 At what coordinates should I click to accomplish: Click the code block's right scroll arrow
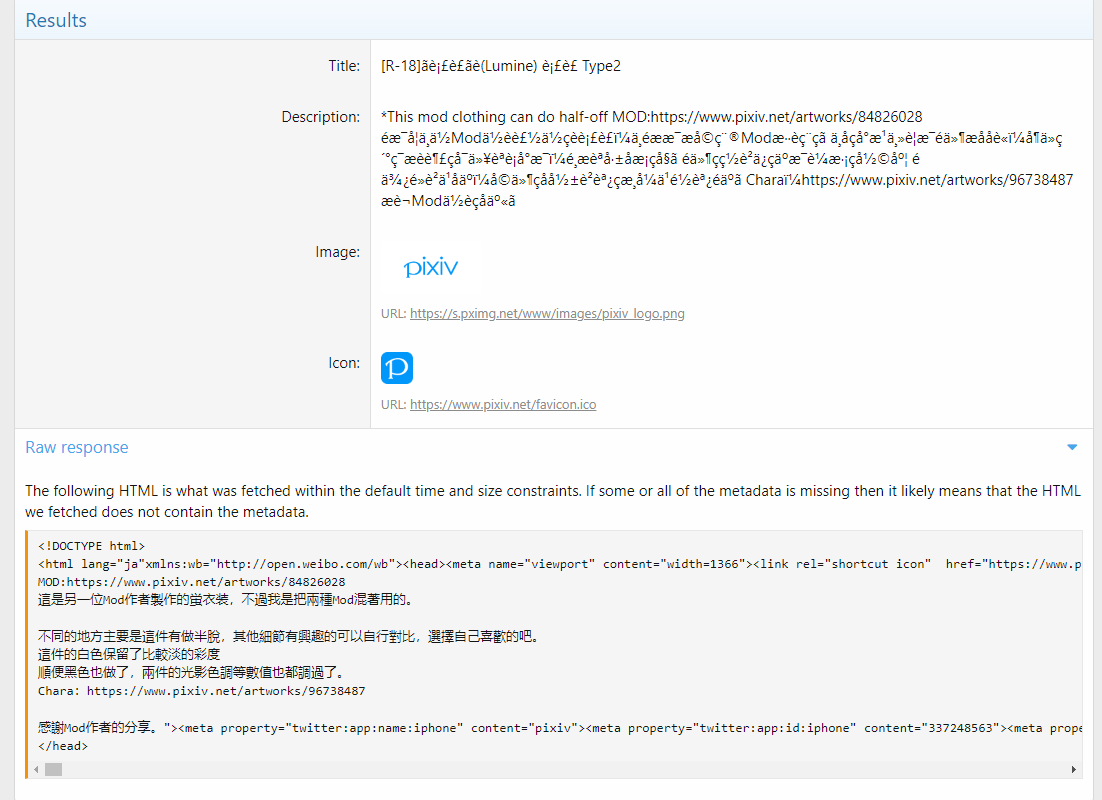(1075, 770)
